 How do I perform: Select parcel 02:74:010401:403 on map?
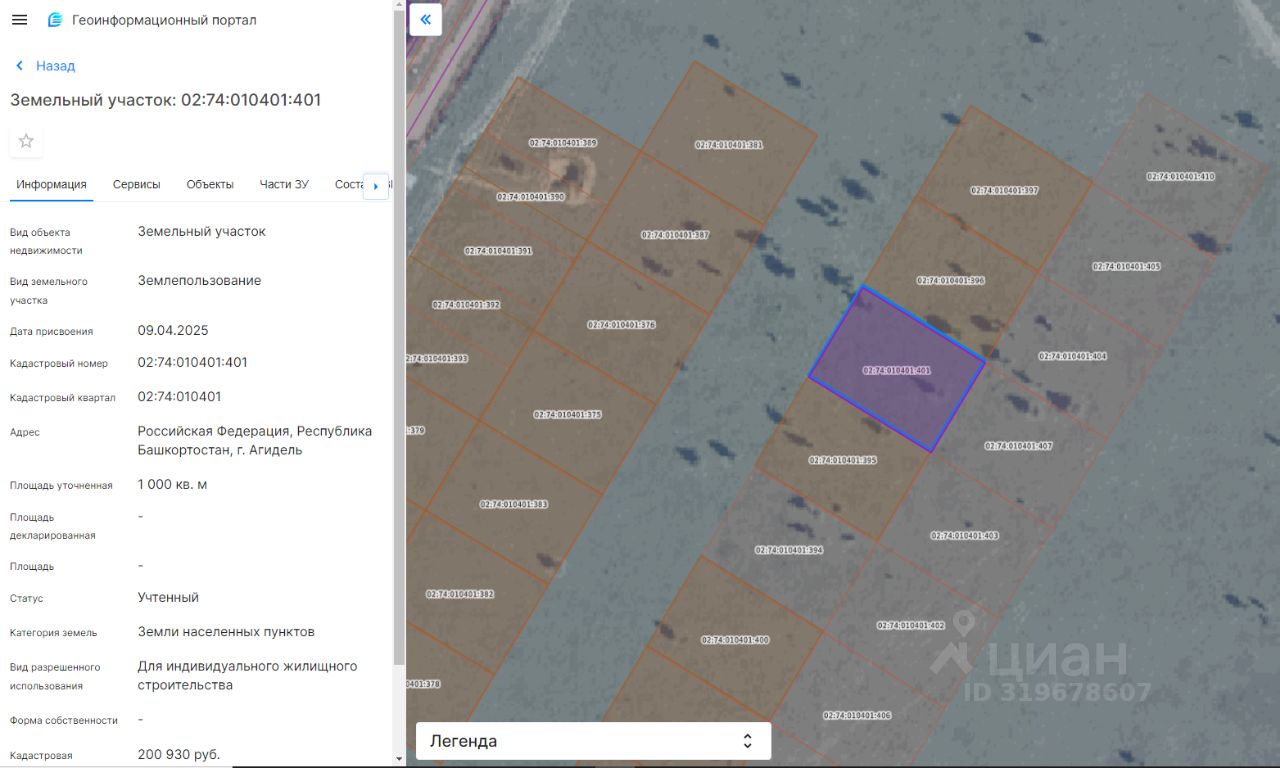[x=965, y=536]
